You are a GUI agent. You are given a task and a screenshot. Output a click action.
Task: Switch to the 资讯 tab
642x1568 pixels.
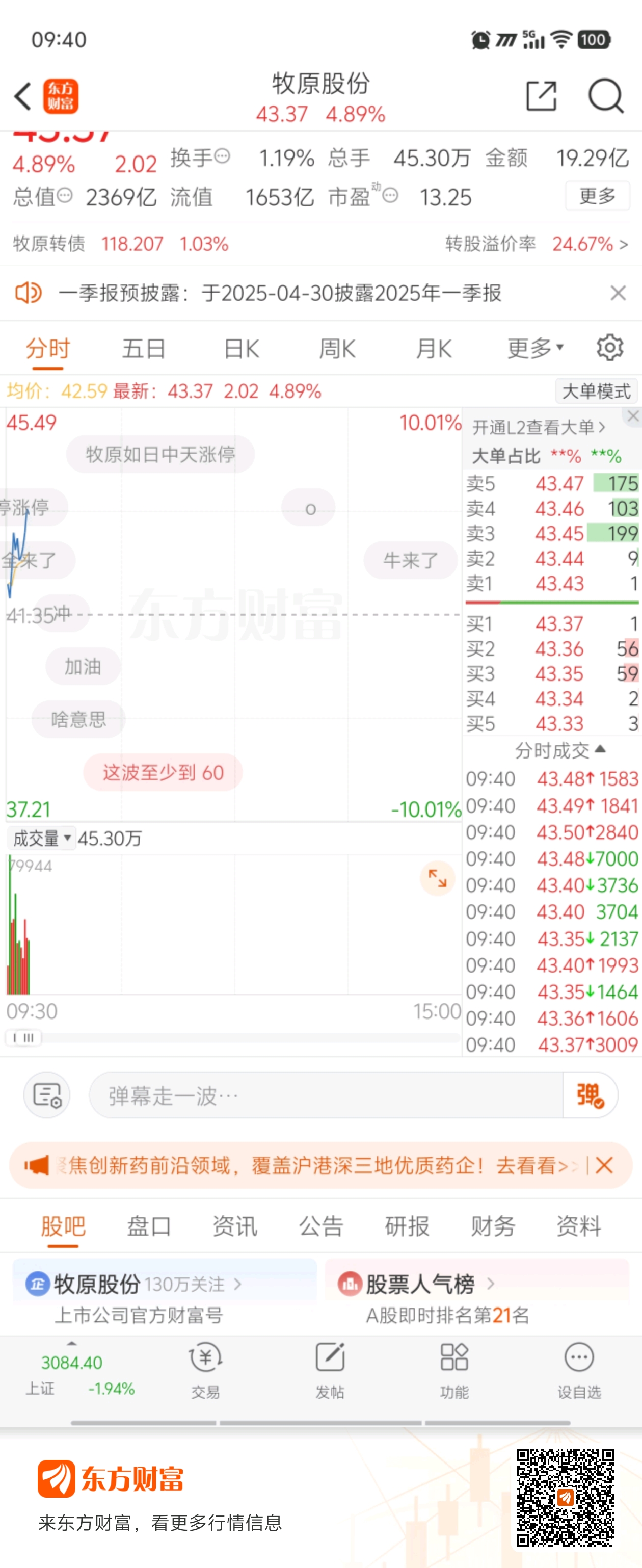(x=235, y=1225)
